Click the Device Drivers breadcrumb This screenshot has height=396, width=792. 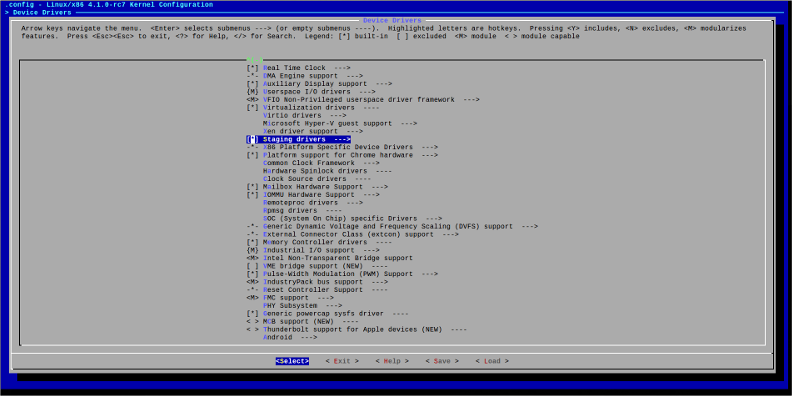click(x=42, y=12)
